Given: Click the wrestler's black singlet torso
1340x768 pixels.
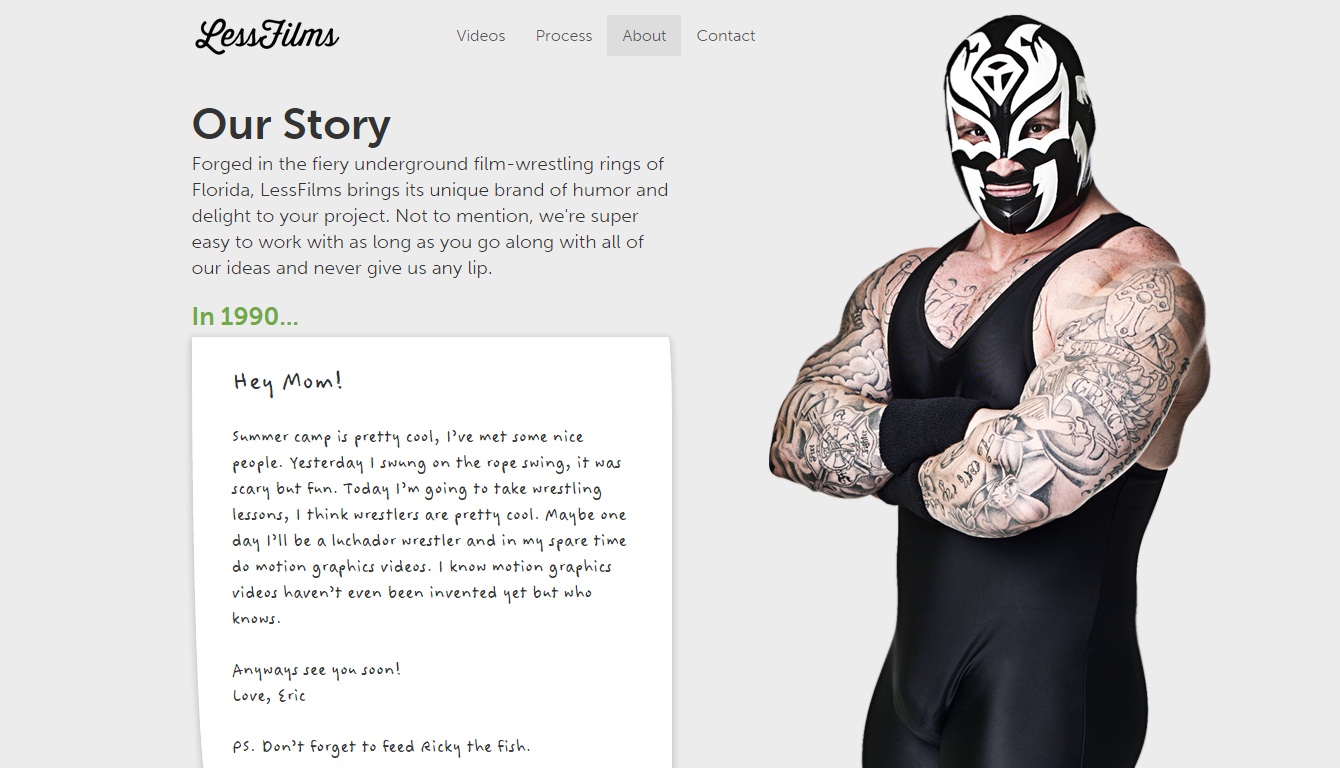Looking at the screenshot, I should point(1010,620).
